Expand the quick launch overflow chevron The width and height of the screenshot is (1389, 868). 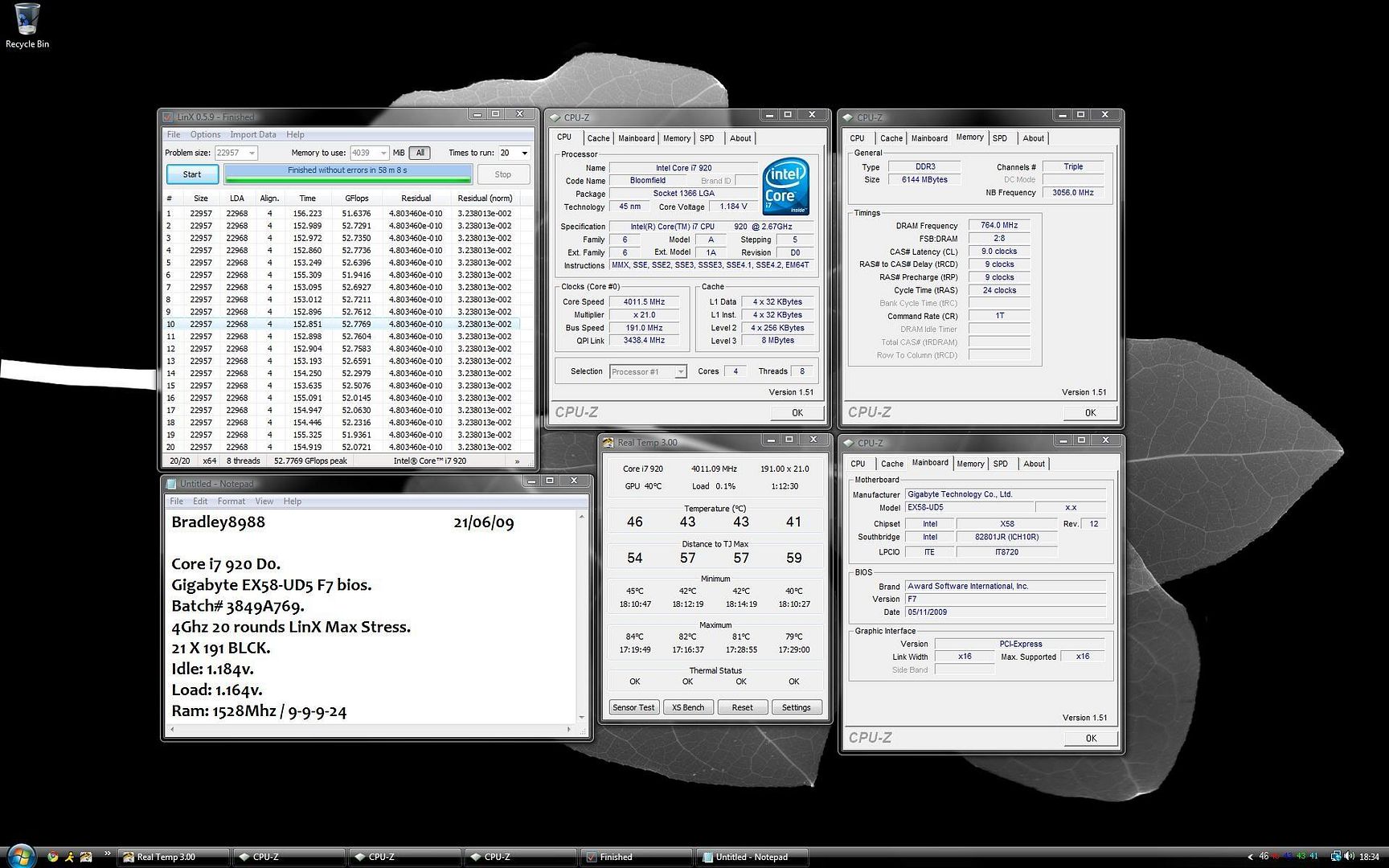pyautogui.click(x=107, y=854)
